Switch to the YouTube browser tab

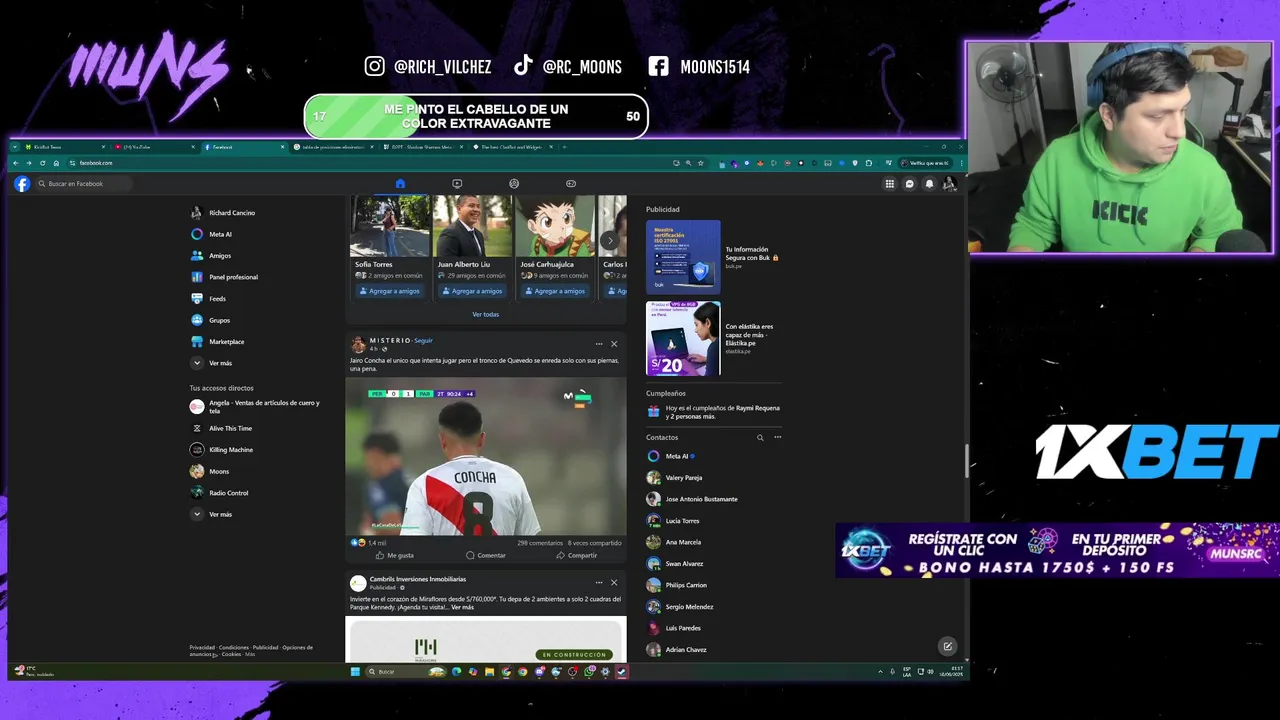155,147
